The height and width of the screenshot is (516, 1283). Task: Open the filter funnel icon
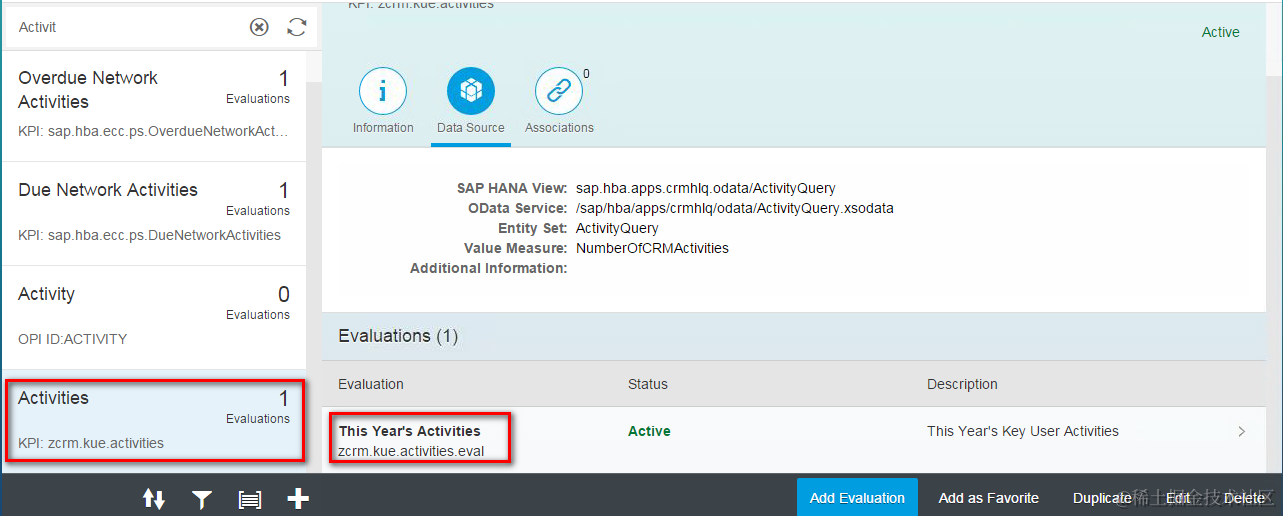point(202,498)
